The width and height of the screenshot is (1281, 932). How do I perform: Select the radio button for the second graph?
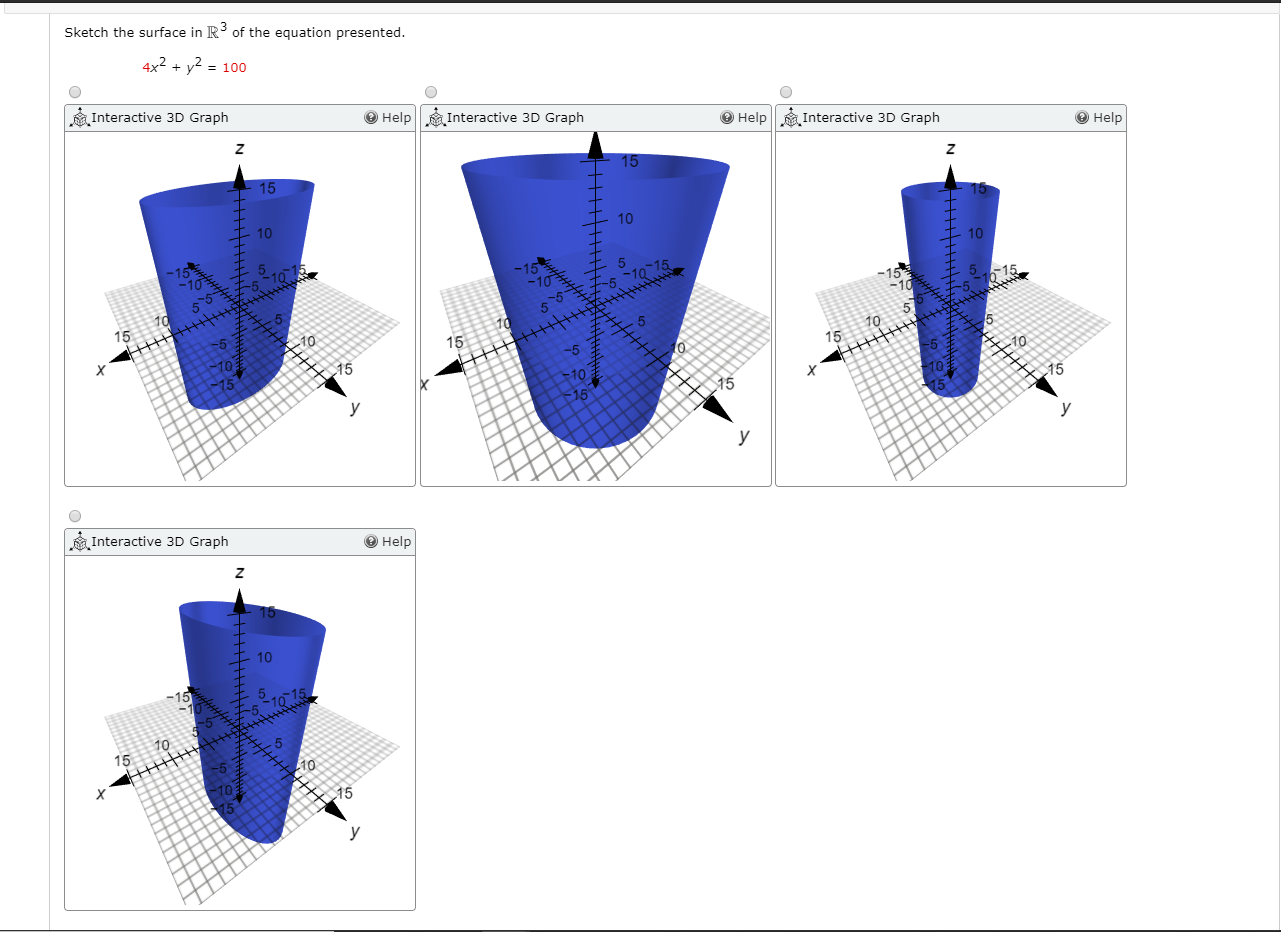[x=430, y=91]
